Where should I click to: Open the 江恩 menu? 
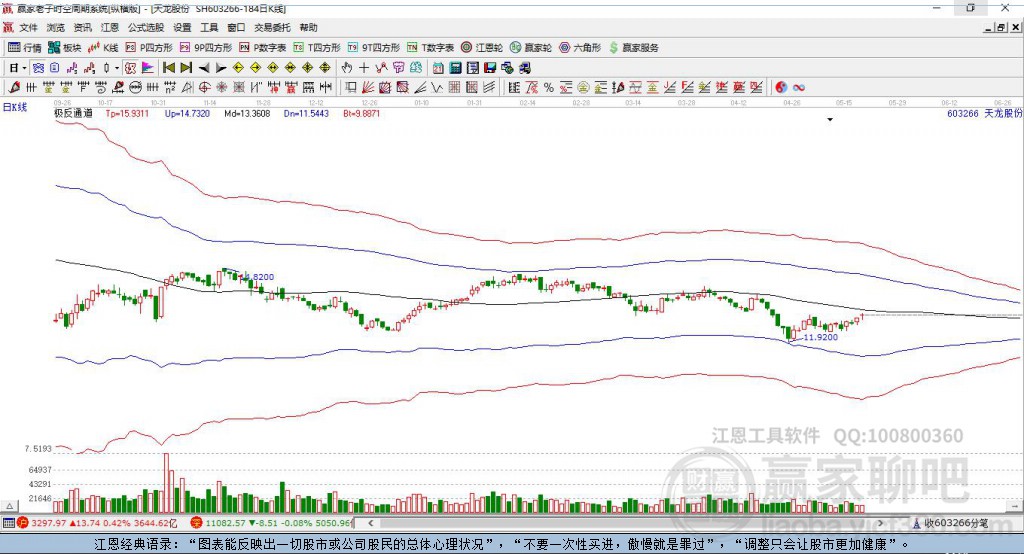[110, 27]
